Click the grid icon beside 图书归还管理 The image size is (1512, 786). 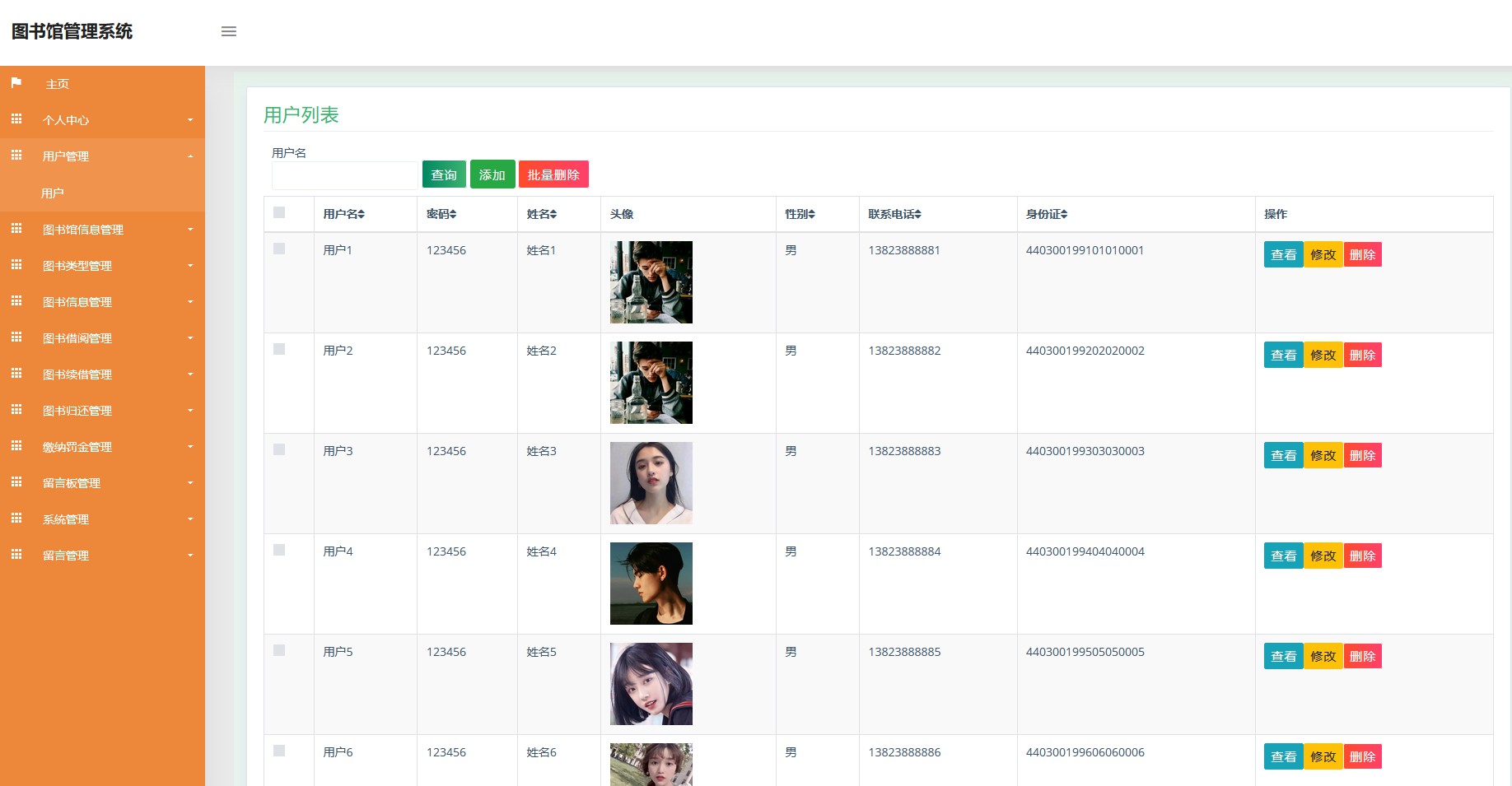(x=16, y=410)
